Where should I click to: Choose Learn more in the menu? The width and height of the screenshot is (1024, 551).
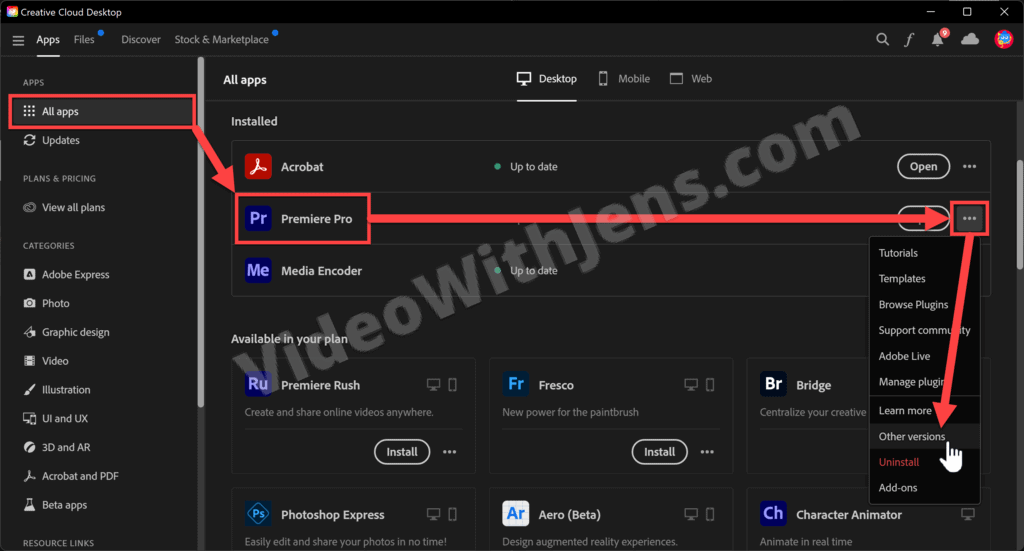(925, 411)
